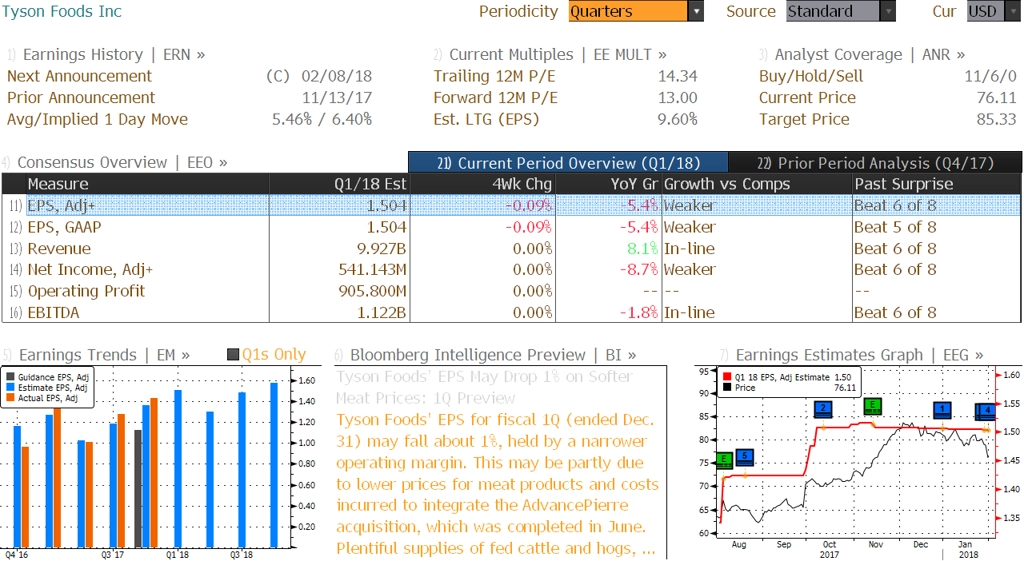Click Est. LTG (EPS) value 9.60%
The image size is (1024, 561).
point(677,119)
